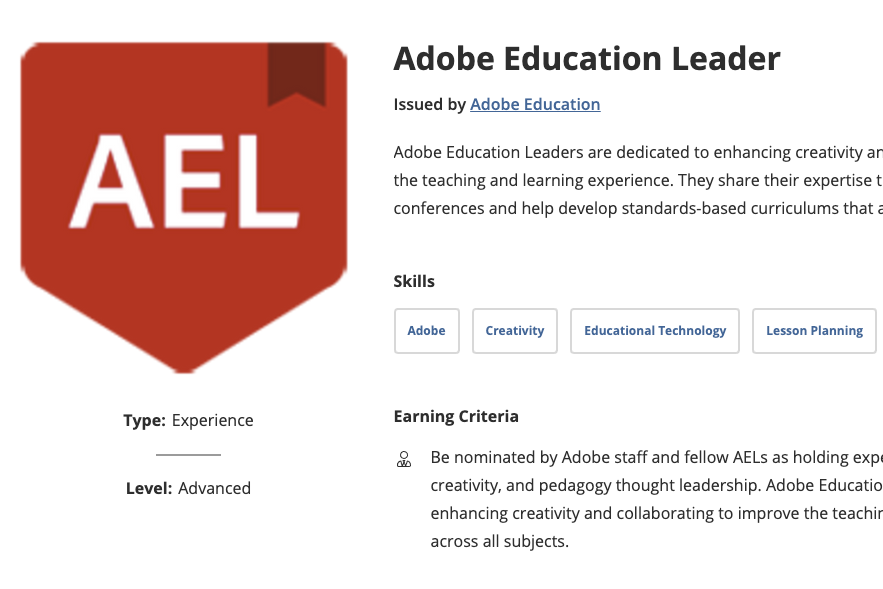Open the Educational Technology skill tag
The width and height of the screenshot is (883, 589).
(655, 331)
